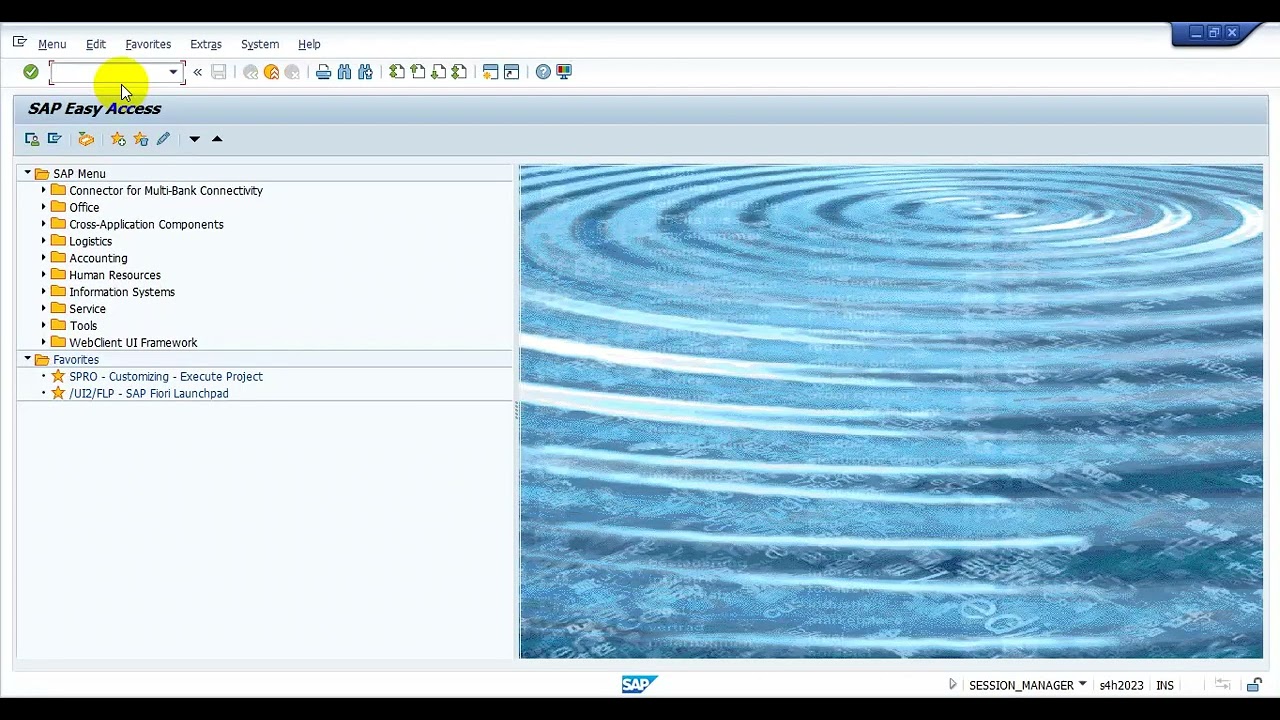
Task: Click the SAP logo in status bar
Action: (x=639, y=685)
